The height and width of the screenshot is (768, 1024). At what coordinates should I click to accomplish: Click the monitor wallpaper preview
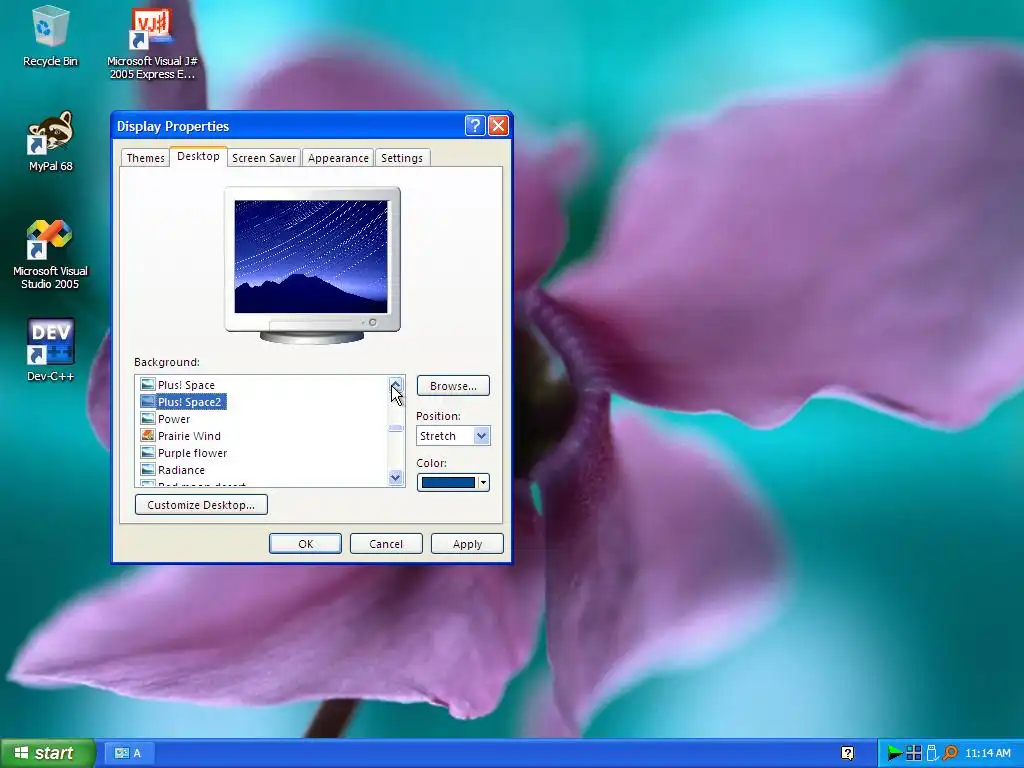pyautogui.click(x=311, y=257)
